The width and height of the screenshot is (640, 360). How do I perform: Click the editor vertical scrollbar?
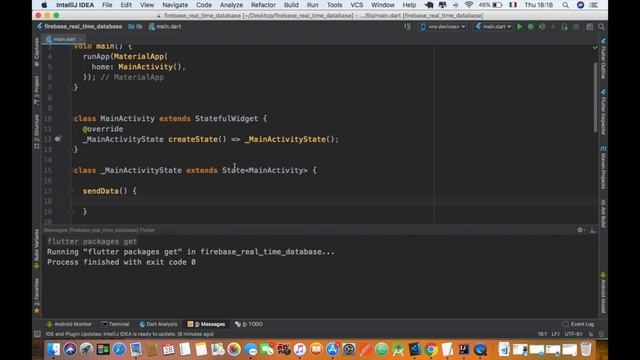(x=596, y=97)
